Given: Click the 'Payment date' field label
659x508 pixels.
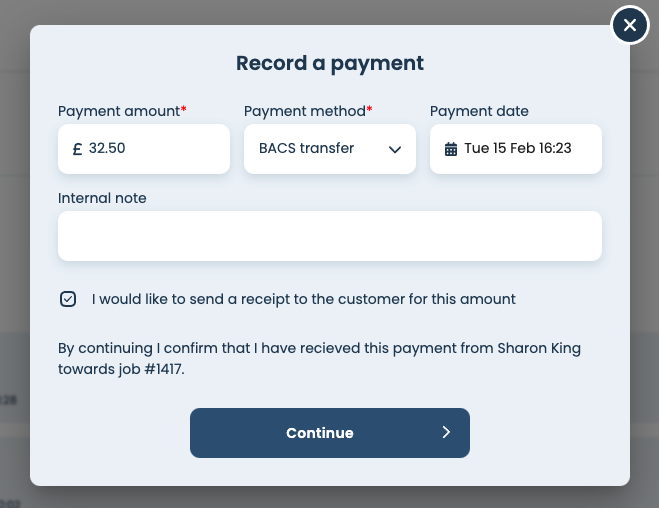Looking at the screenshot, I should 479,111.
